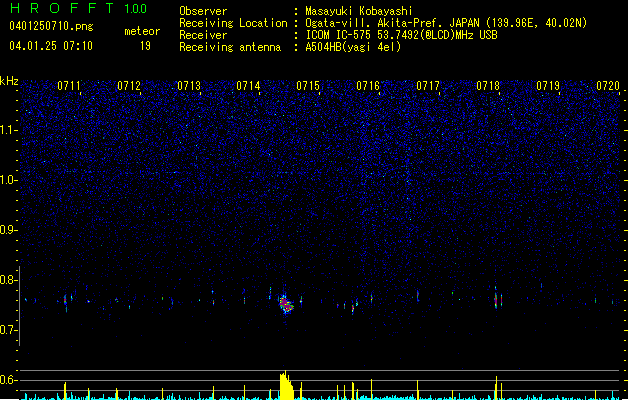
Task: Click the 0.6 kHz frequency label
Action: pos(9,380)
